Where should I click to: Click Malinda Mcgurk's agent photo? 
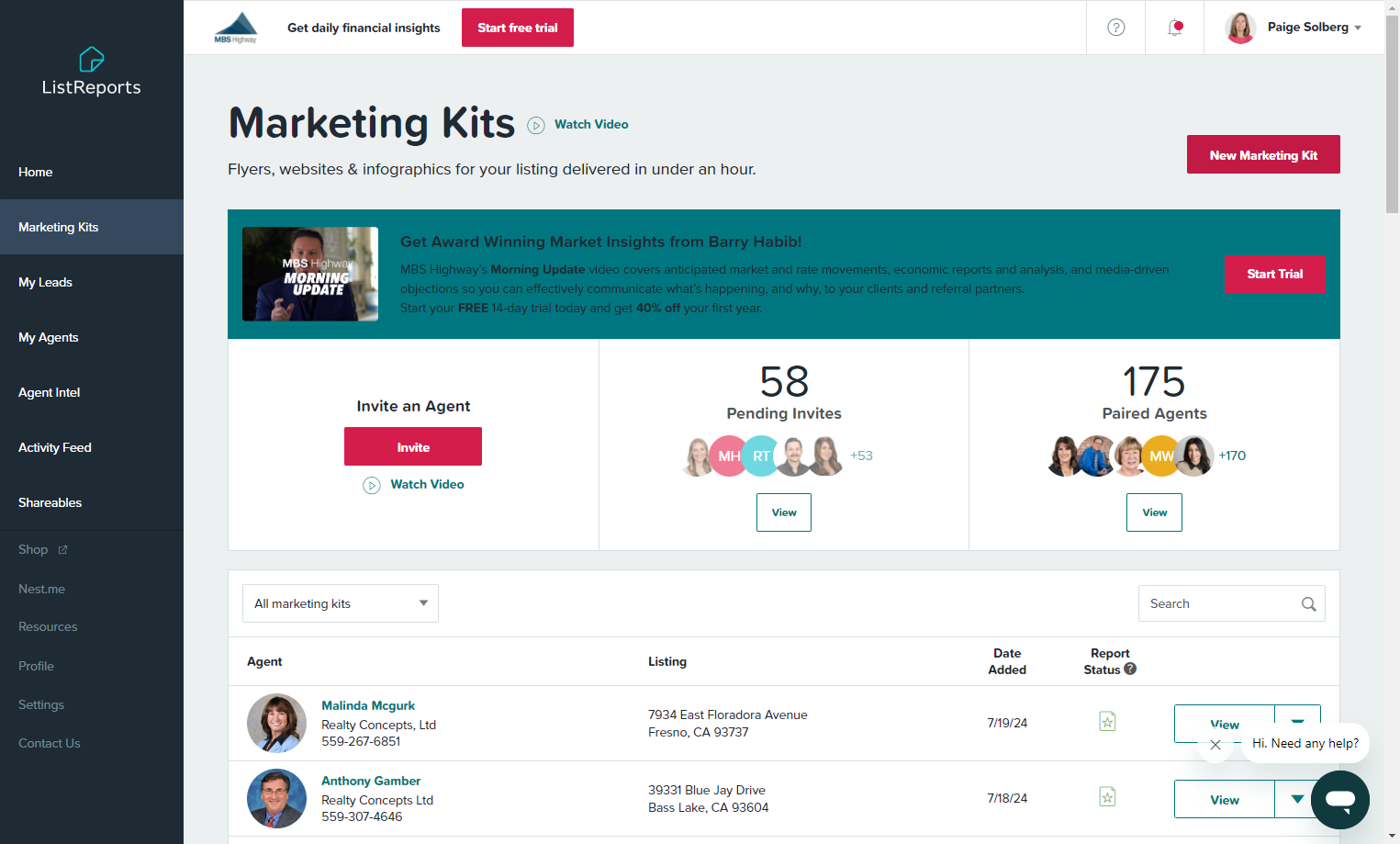[x=276, y=723]
